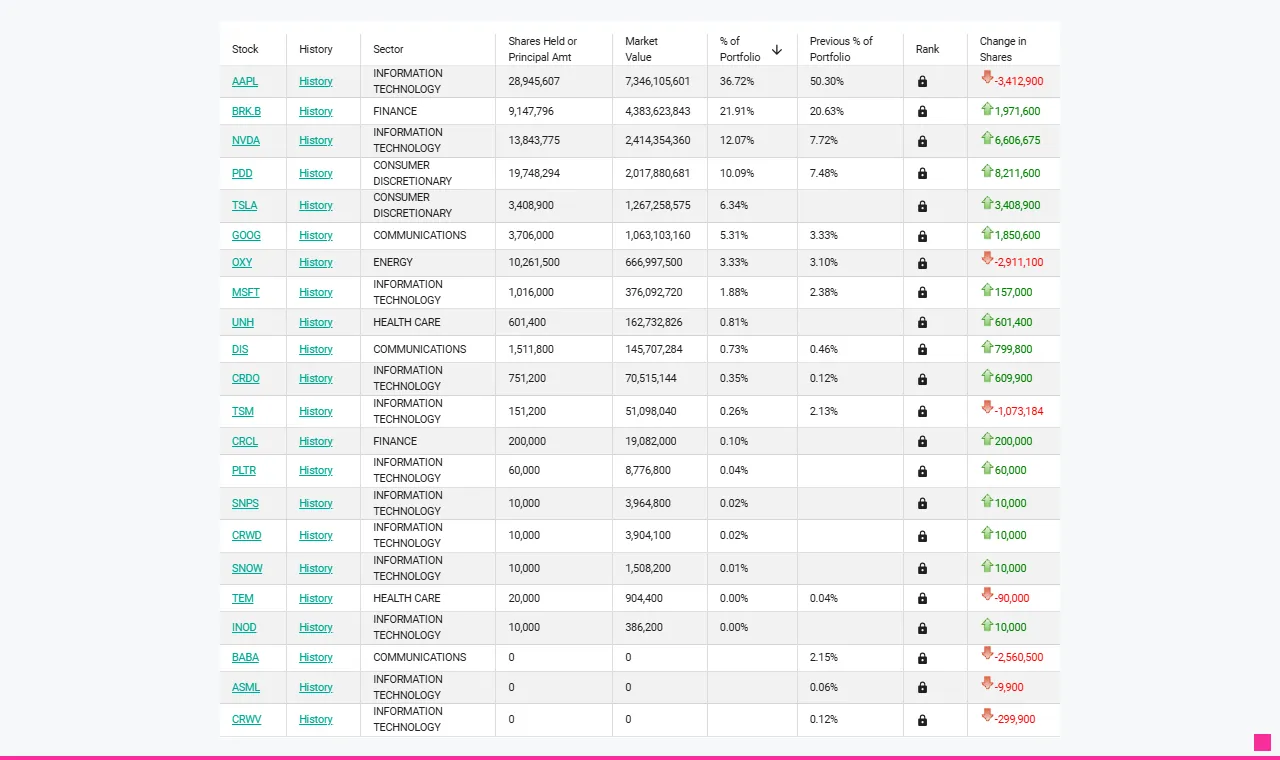Open the SNOW stock link
This screenshot has height=760, width=1280.
247,569
